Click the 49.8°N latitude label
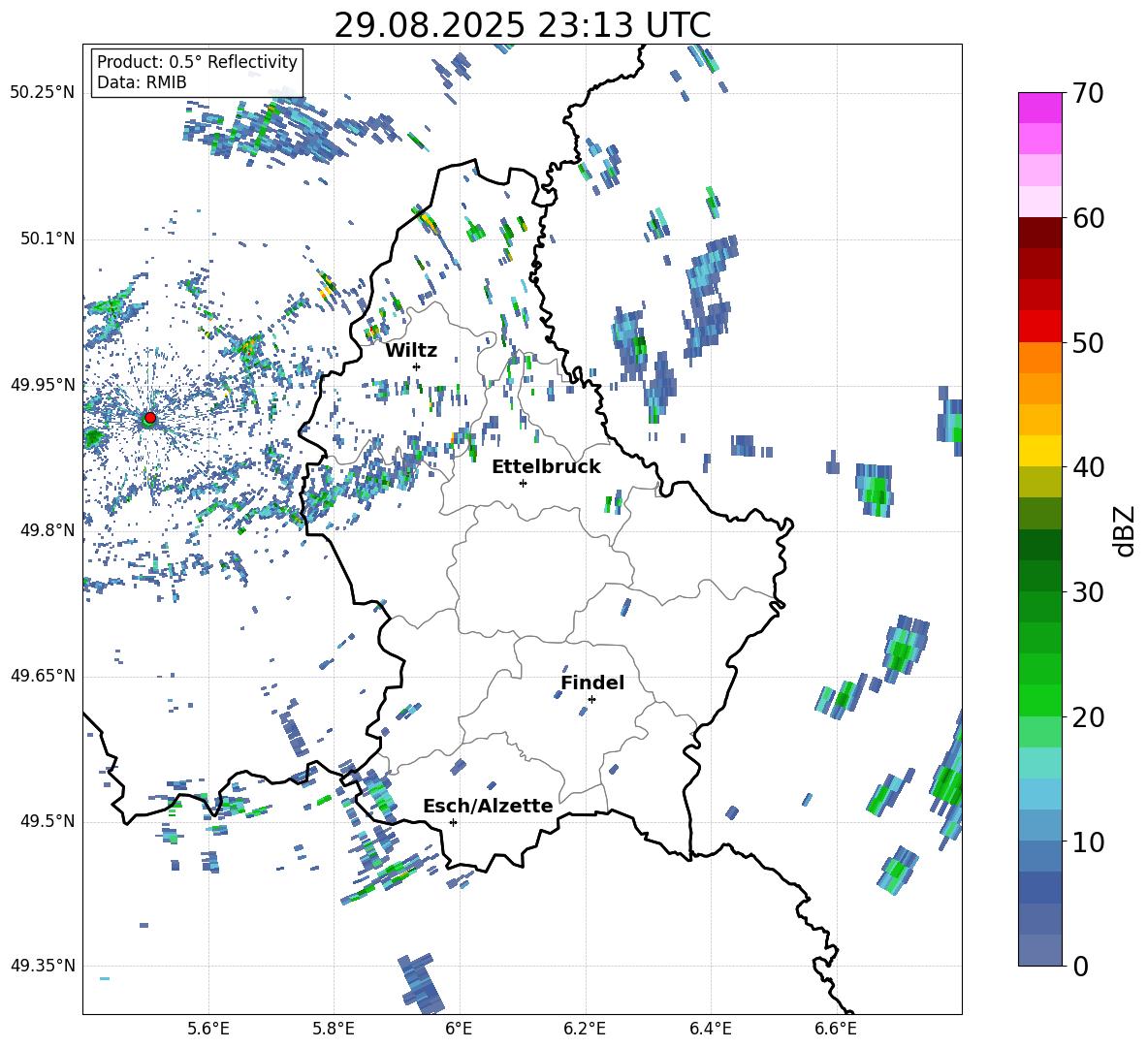 47,530
